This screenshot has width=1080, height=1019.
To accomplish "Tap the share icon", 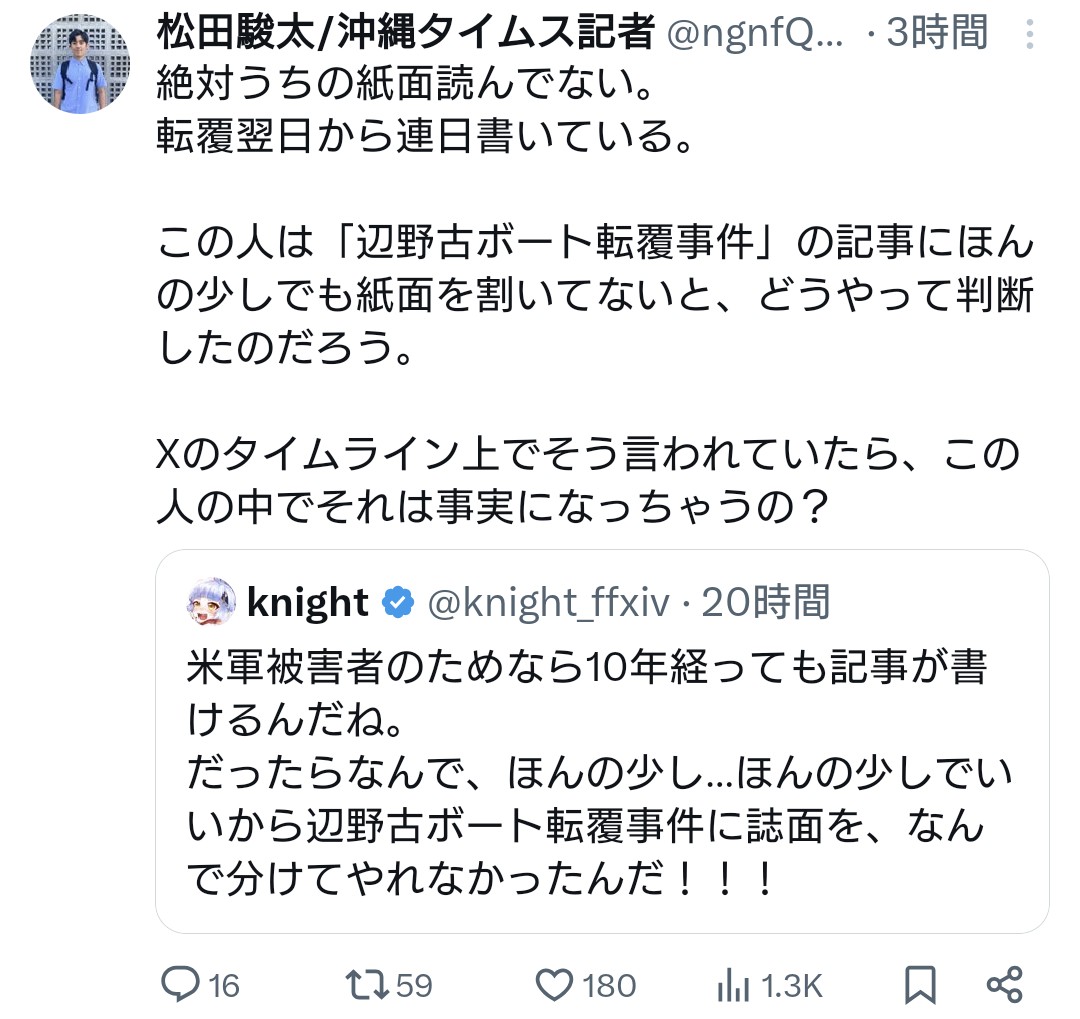I will [x=1004, y=985].
